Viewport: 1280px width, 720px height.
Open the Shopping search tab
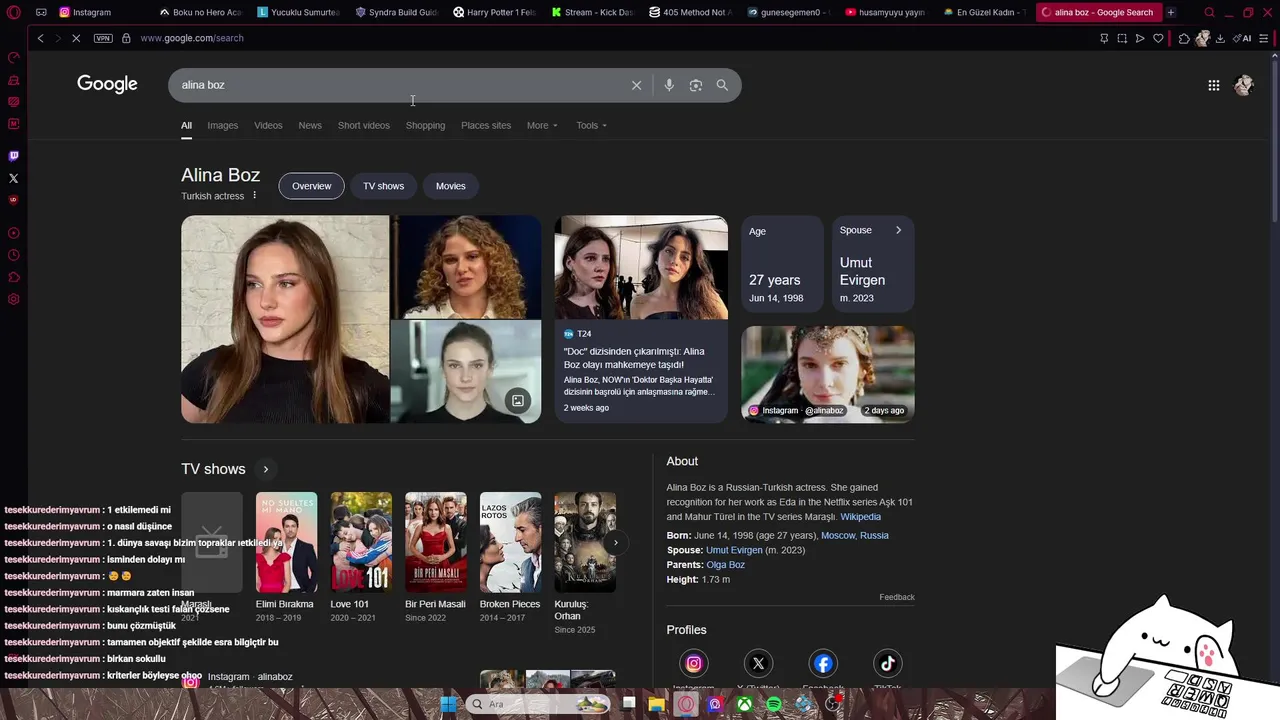click(425, 125)
